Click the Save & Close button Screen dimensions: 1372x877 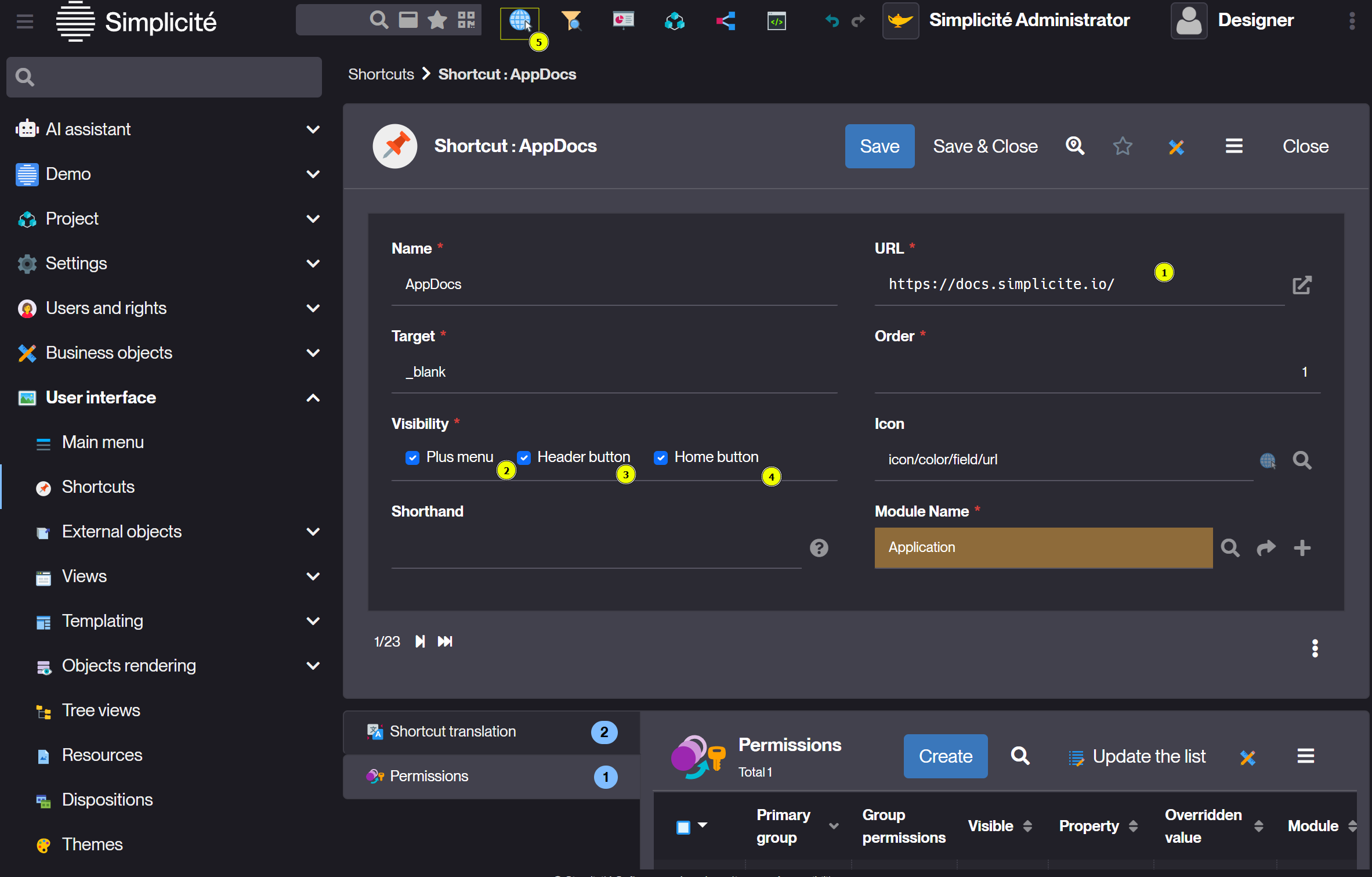[985, 146]
